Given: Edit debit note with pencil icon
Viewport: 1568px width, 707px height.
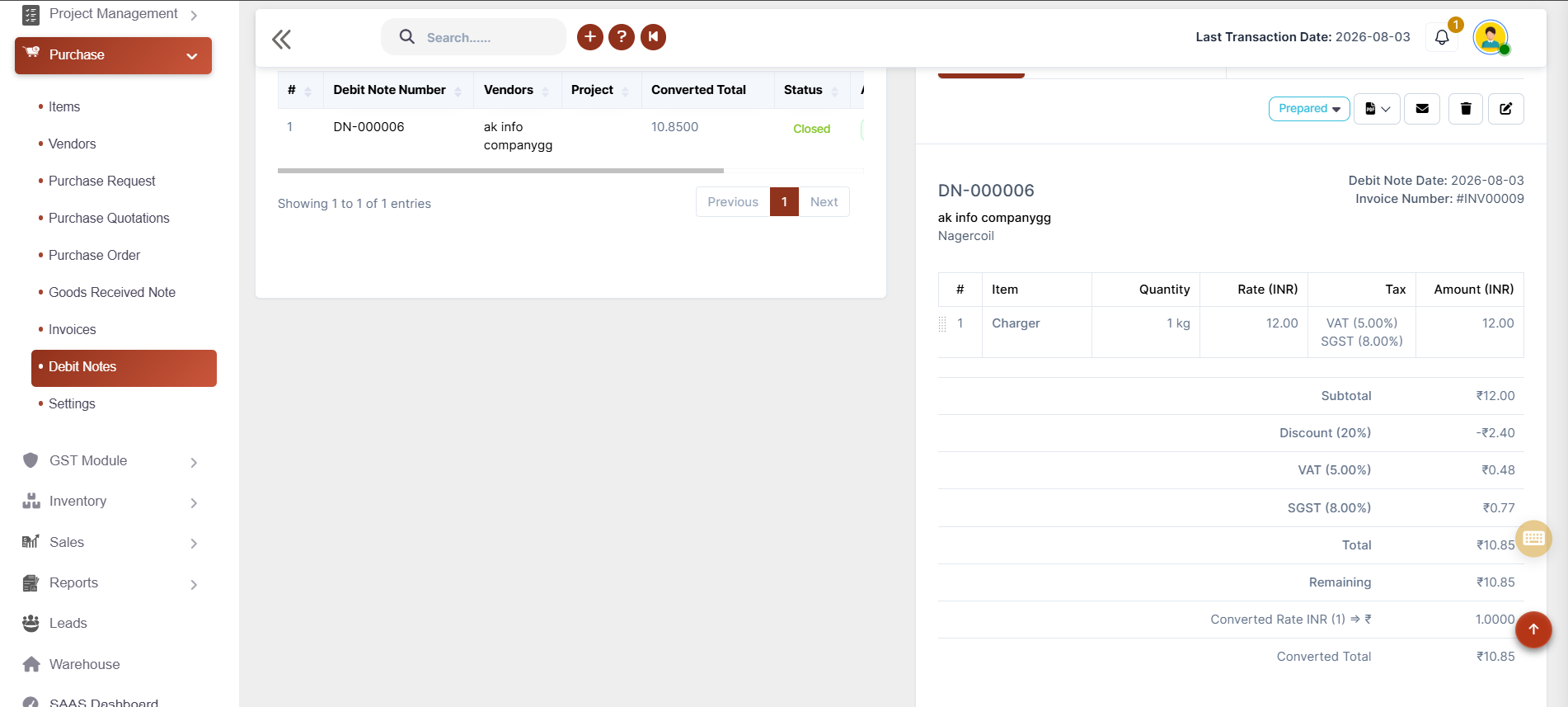Looking at the screenshot, I should pos(1505,109).
